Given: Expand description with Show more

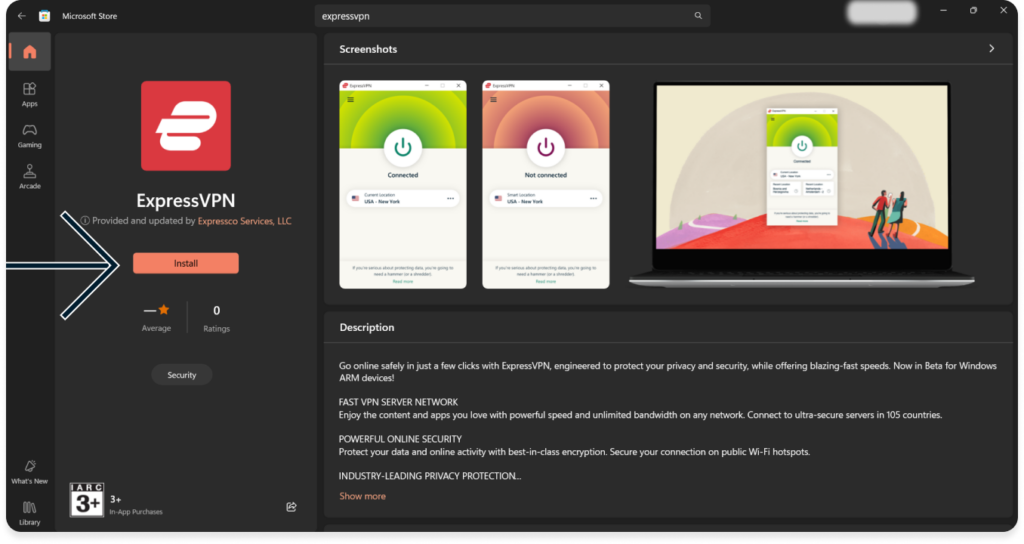Looking at the screenshot, I should (362, 496).
